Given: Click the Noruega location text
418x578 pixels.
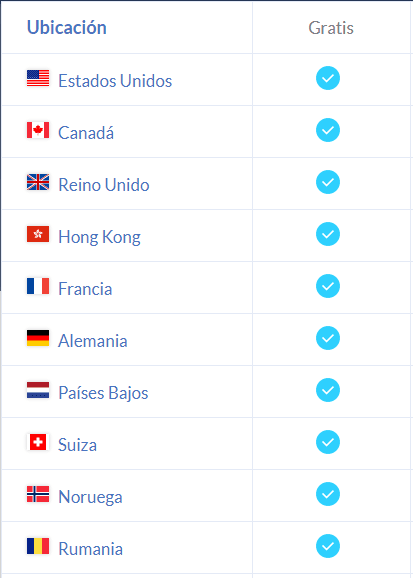Looking at the screenshot, I should [x=90, y=497].
